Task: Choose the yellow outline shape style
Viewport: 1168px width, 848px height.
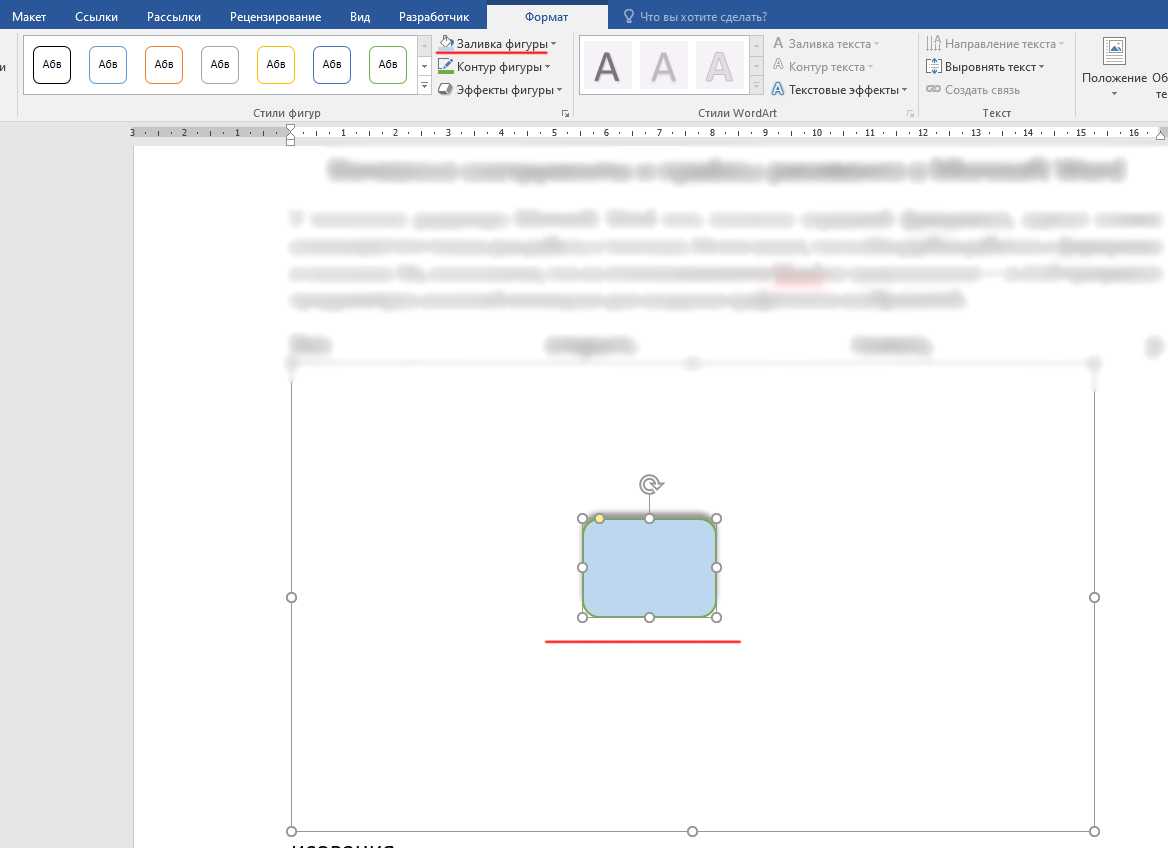Action: click(276, 65)
